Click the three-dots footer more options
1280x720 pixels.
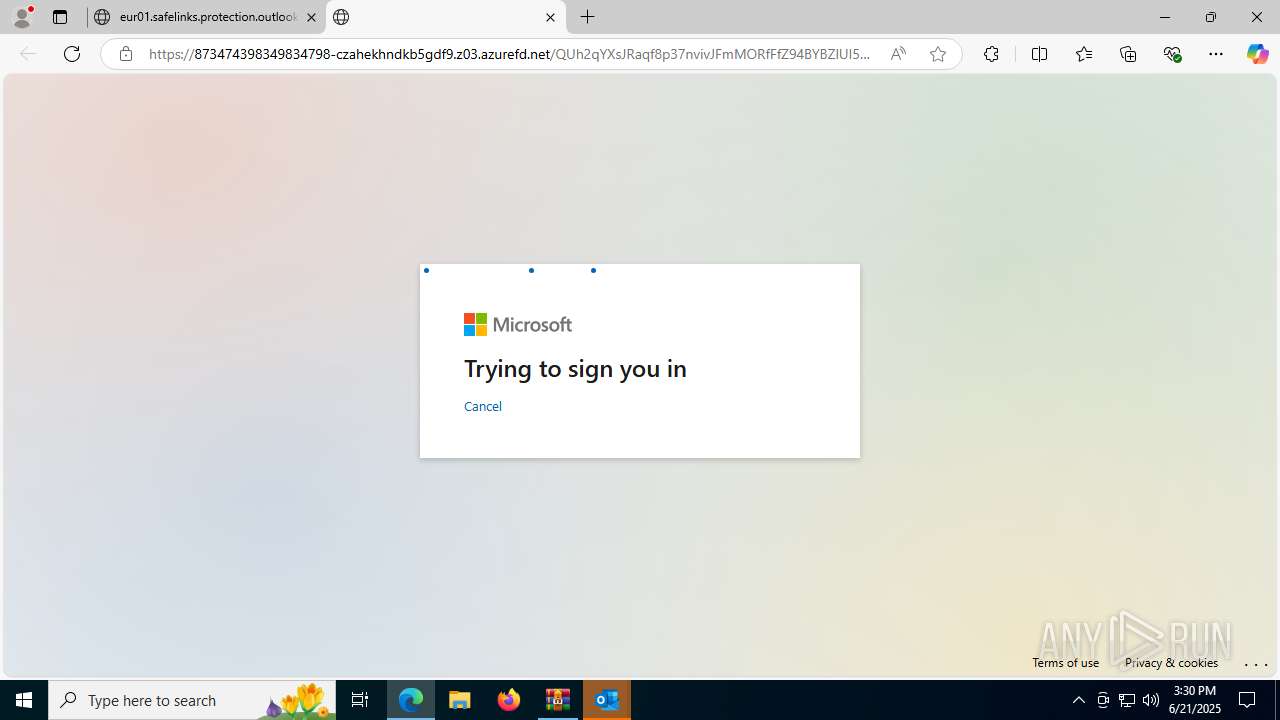point(1256,664)
